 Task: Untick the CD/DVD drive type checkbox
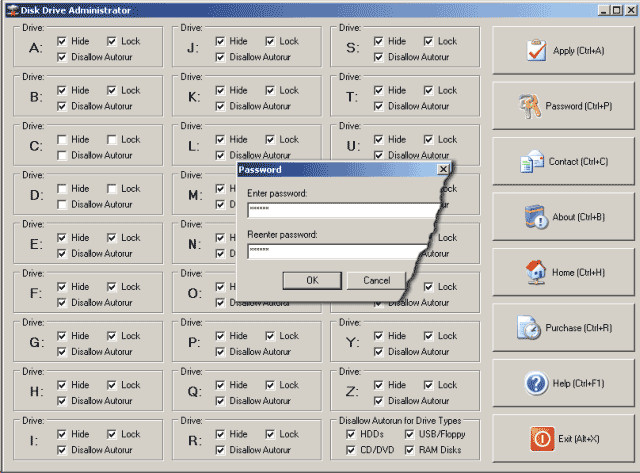tap(350, 450)
